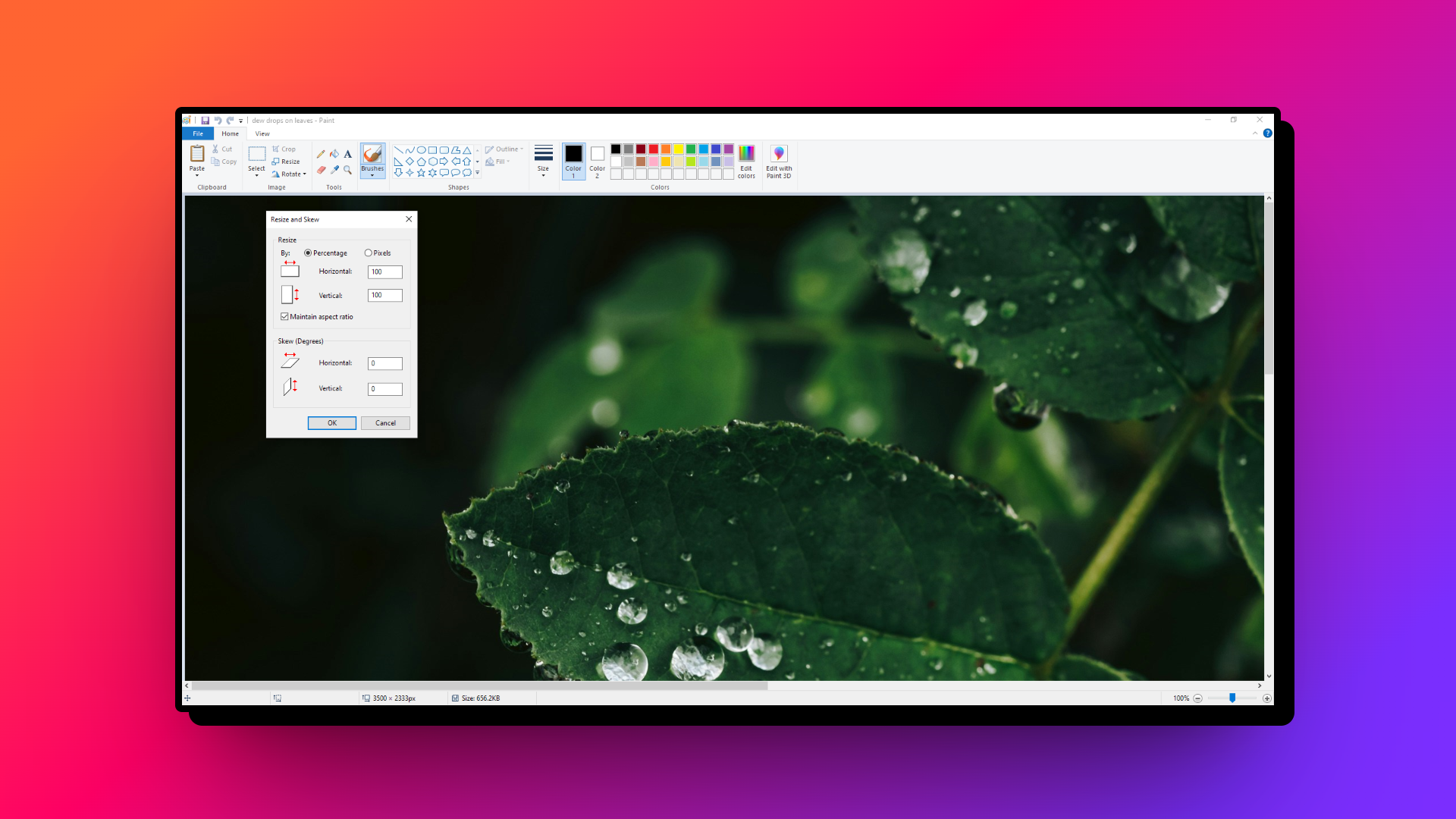Viewport: 1456px width, 819px height.
Task: Pick the Color picker eyedropper tool
Action: (334, 170)
